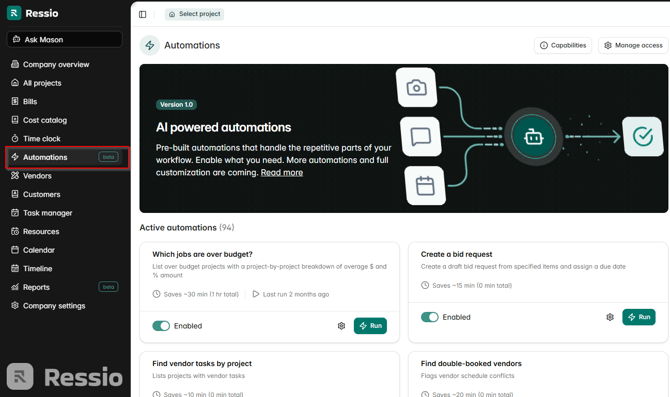670x397 pixels.
Task: Click the Manage access button
Action: (x=633, y=45)
